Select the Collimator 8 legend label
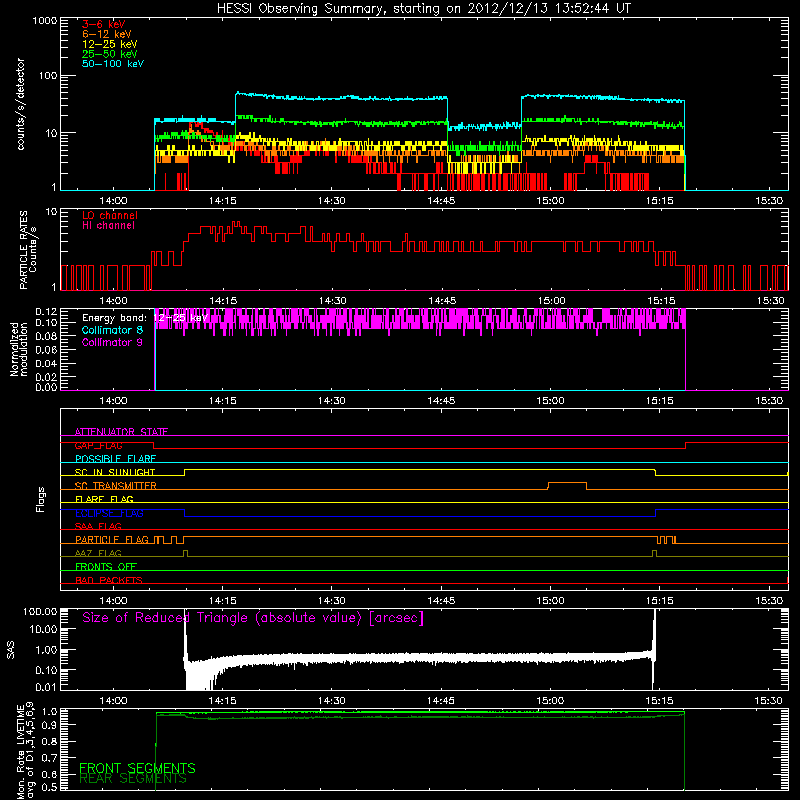 tap(112, 330)
